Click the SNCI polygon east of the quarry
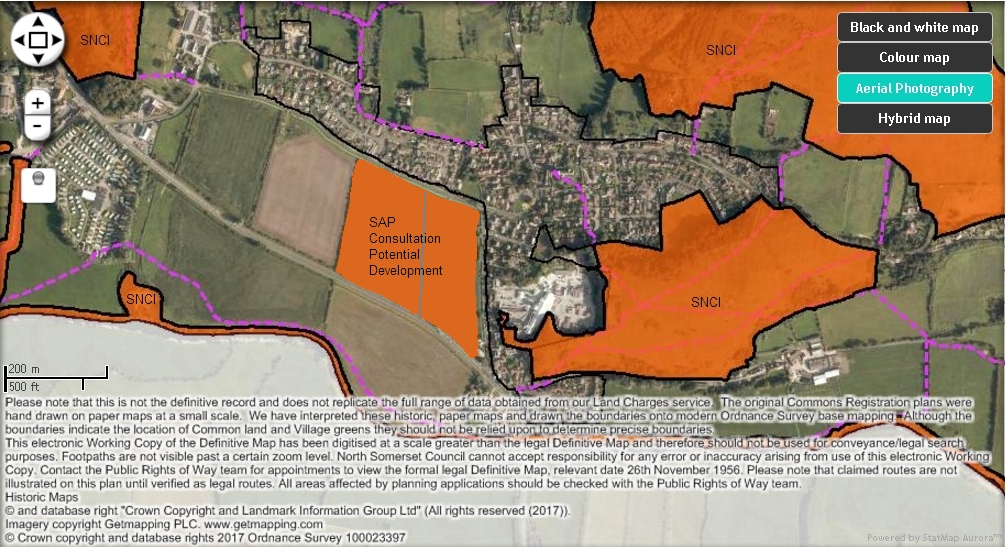1006x547 pixels. pyautogui.click(x=705, y=301)
